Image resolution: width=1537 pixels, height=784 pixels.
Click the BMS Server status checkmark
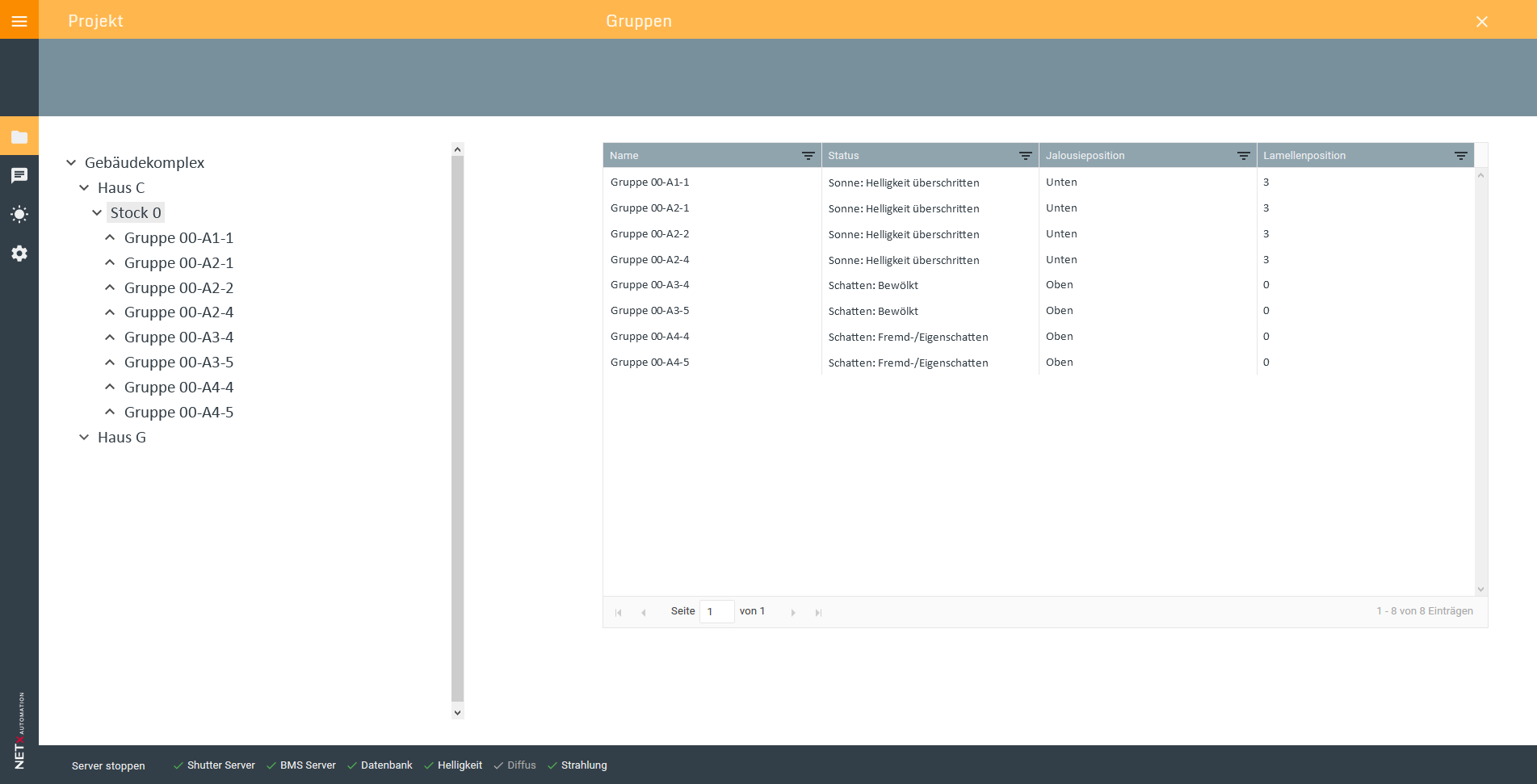coord(271,765)
